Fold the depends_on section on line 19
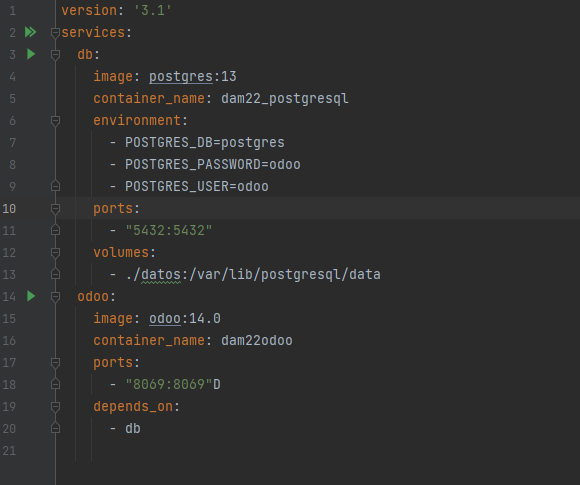Image resolution: width=580 pixels, height=485 pixels. click(x=55, y=407)
